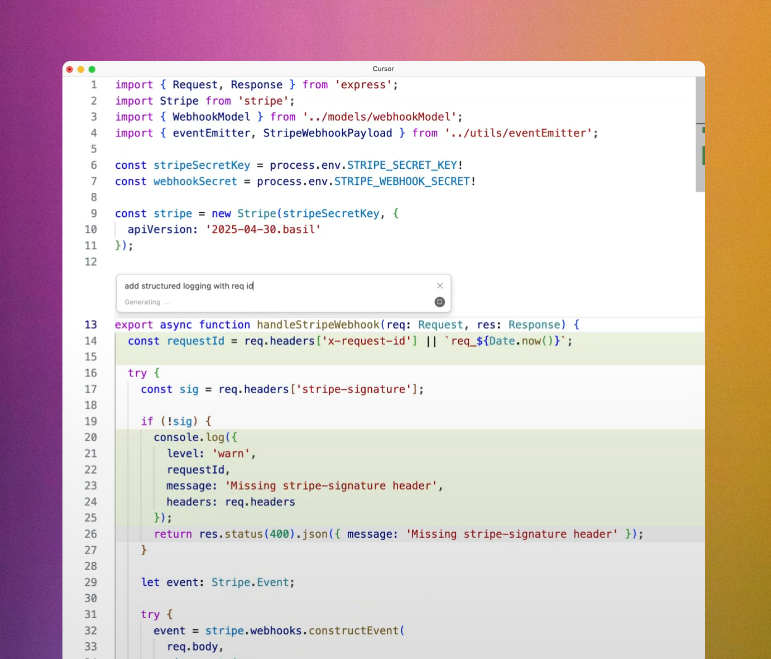This screenshot has width=771, height=659.
Task: Click green change marker in scrollbar minimap
Action: tap(703, 155)
